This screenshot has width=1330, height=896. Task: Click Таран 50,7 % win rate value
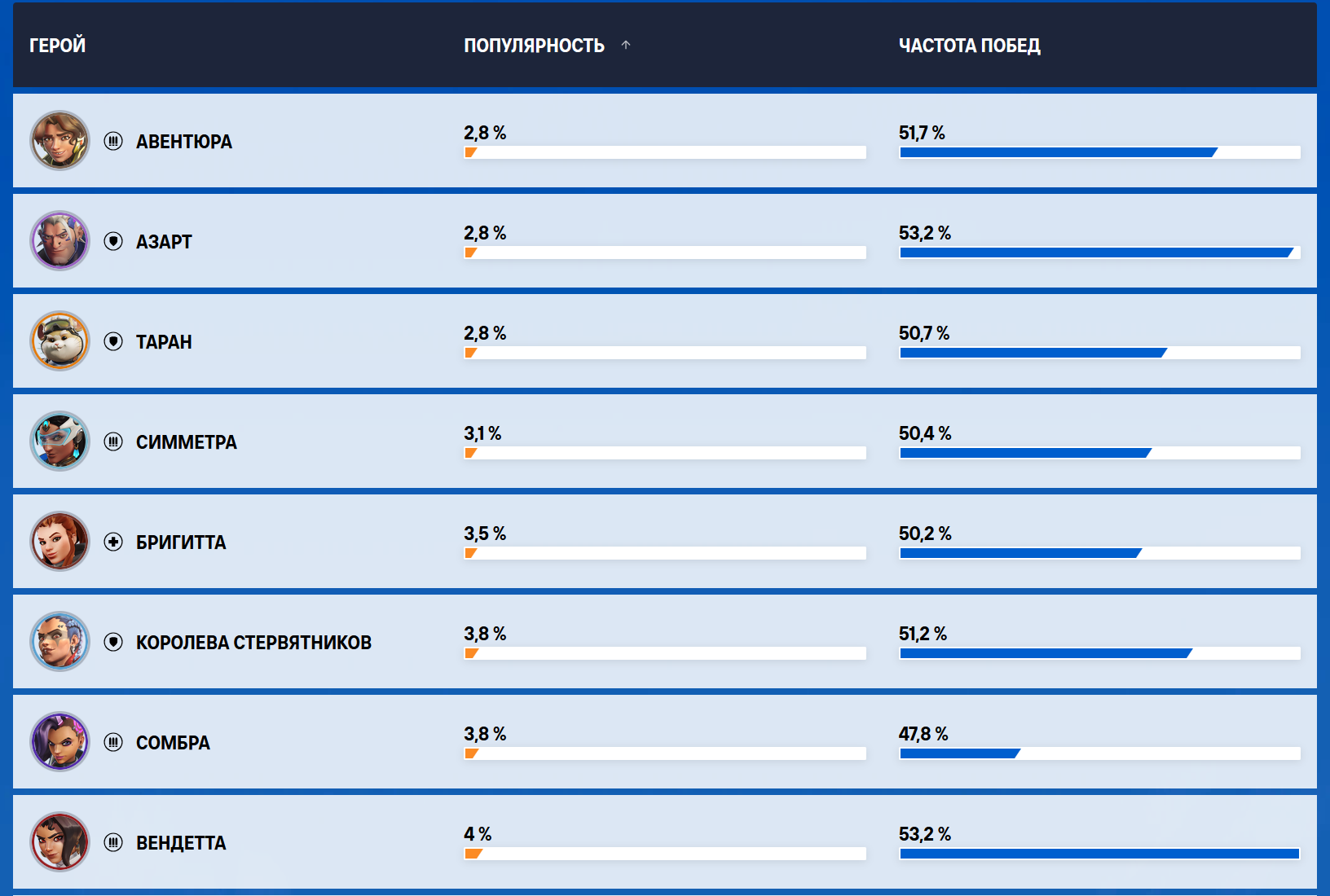click(923, 333)
